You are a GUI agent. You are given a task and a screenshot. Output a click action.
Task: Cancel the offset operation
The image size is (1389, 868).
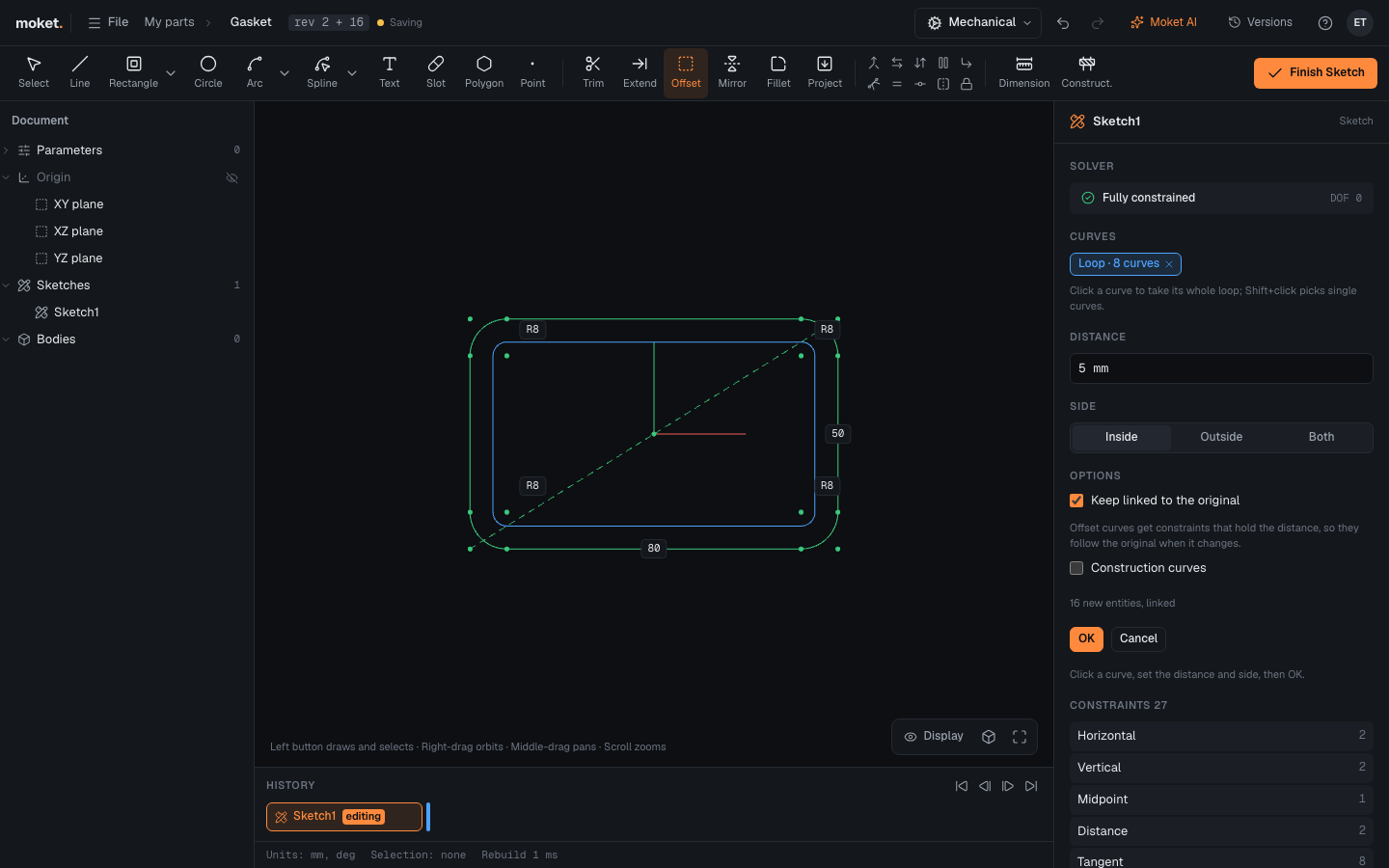tap(1138, 639)
